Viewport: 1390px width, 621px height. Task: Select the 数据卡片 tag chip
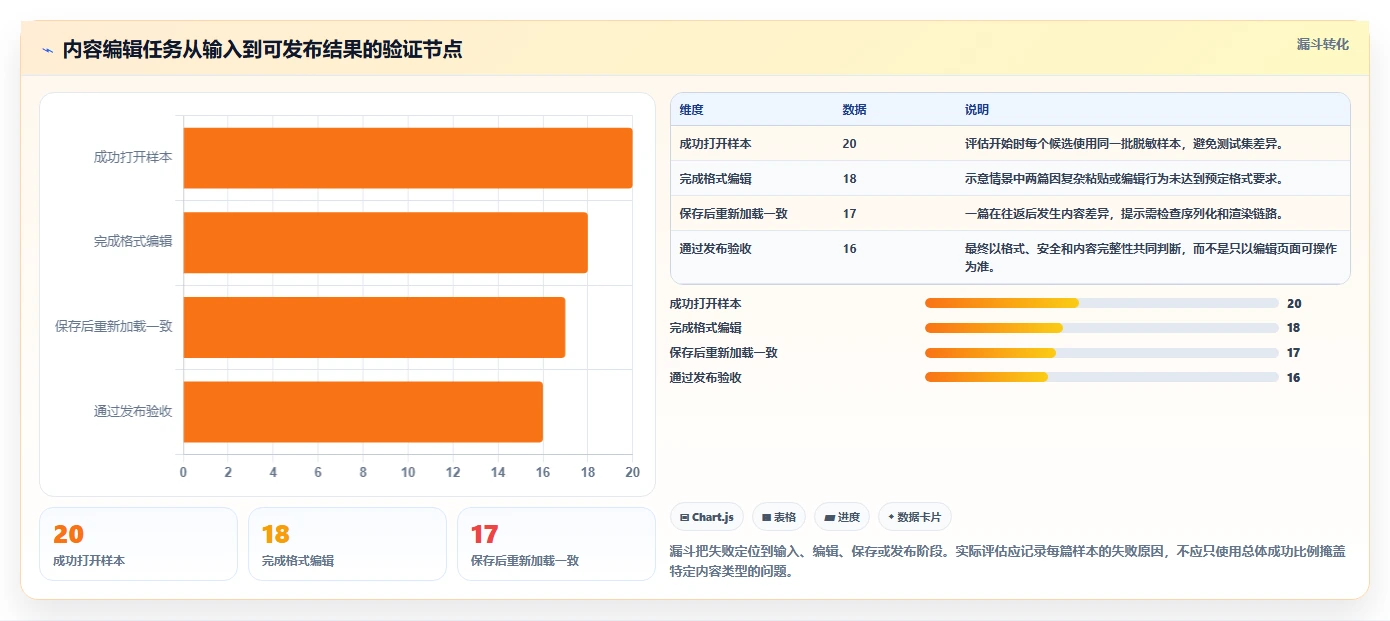tap(915, 517)
